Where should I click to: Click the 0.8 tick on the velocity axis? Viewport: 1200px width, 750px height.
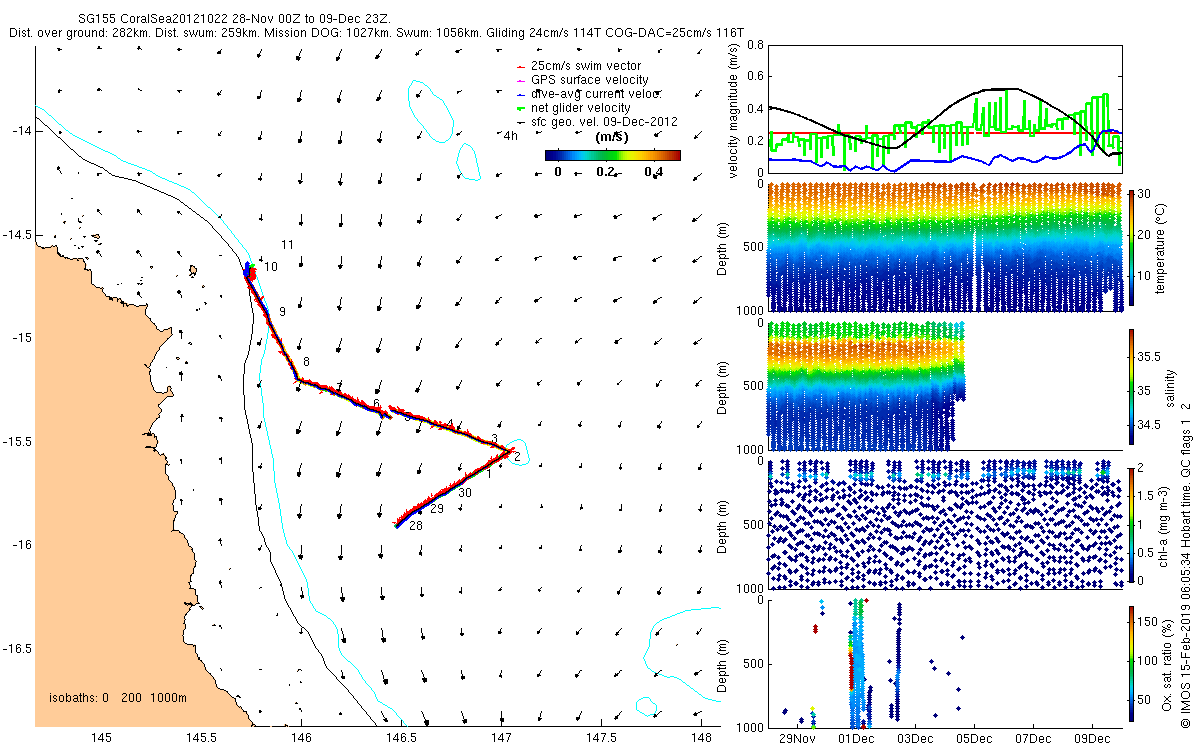pyautogui.click(x=754, y=45)
